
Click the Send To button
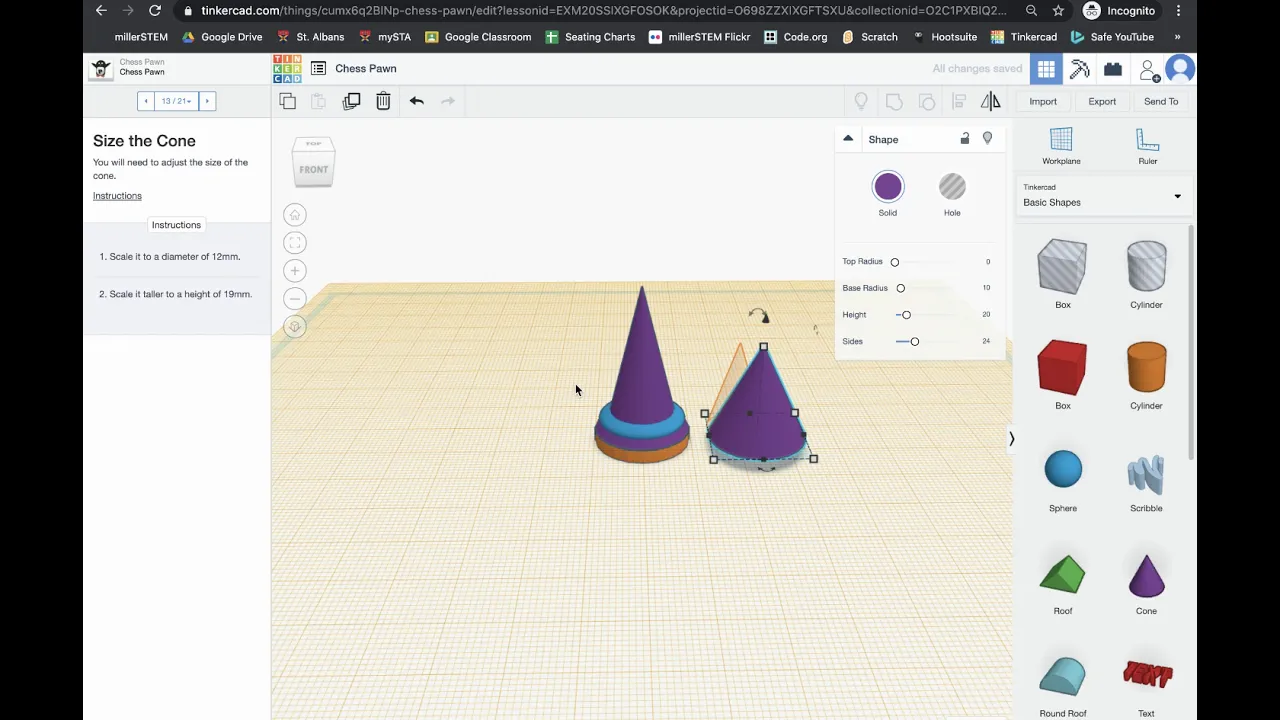pyautogui.click(x=1161, y=101)
